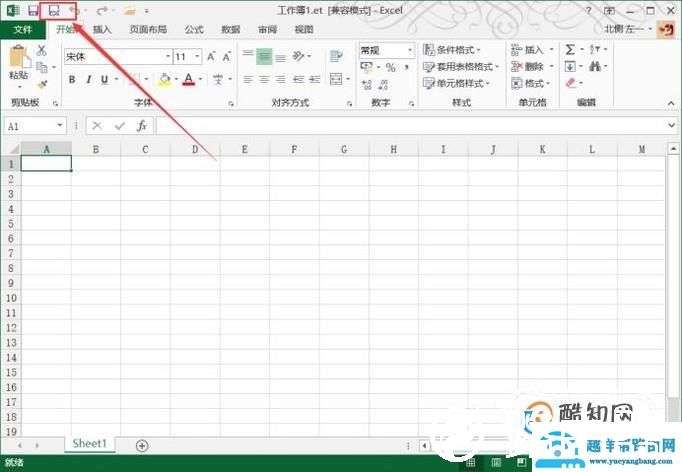Click Decrease Font Size button
The image size is (682, 472).
pyautogui.click(x=227, y=57)
